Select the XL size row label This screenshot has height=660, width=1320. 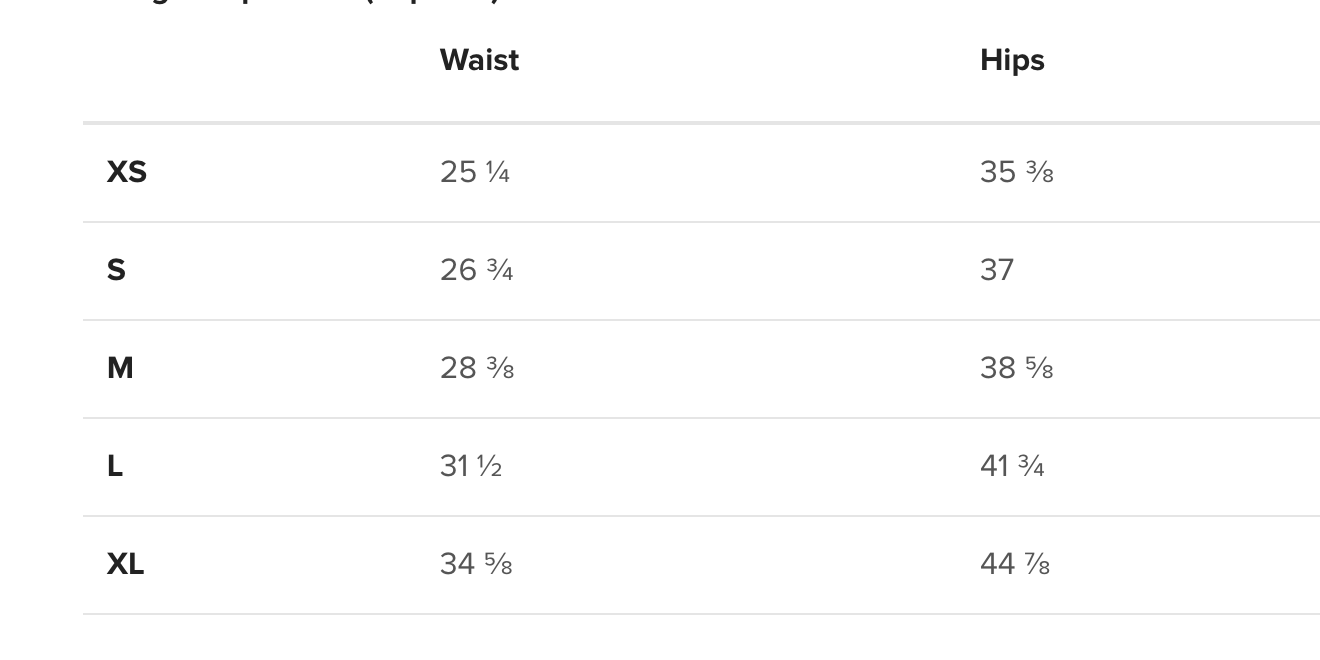[x=125, y=564]
